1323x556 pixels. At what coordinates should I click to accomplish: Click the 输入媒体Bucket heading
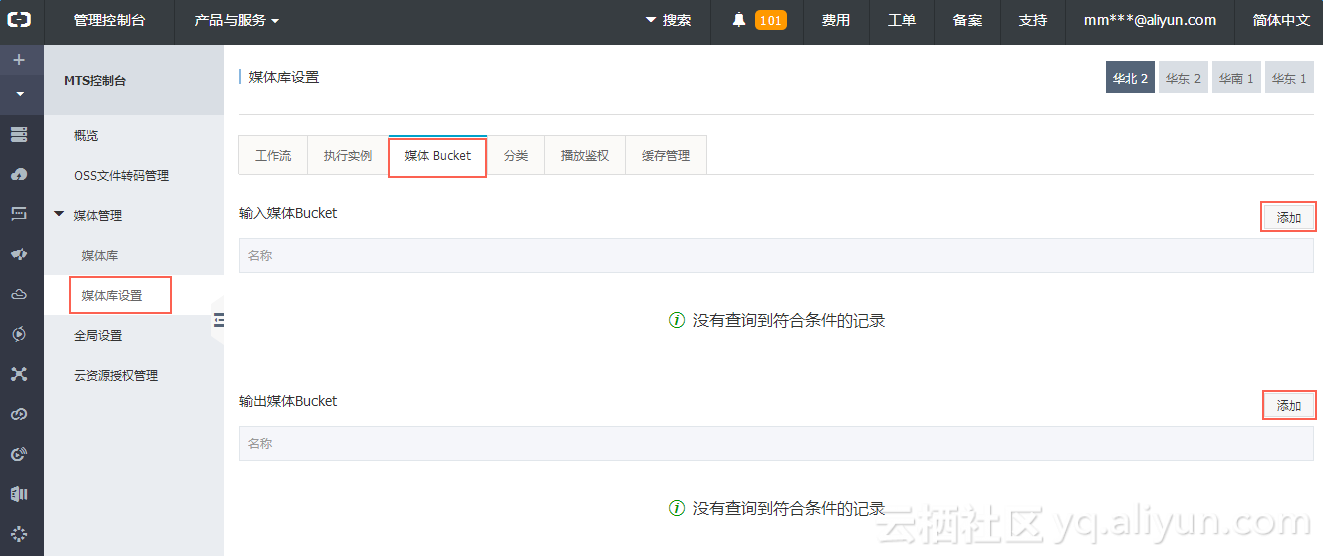pyautogui.click(x=288, y=213)
